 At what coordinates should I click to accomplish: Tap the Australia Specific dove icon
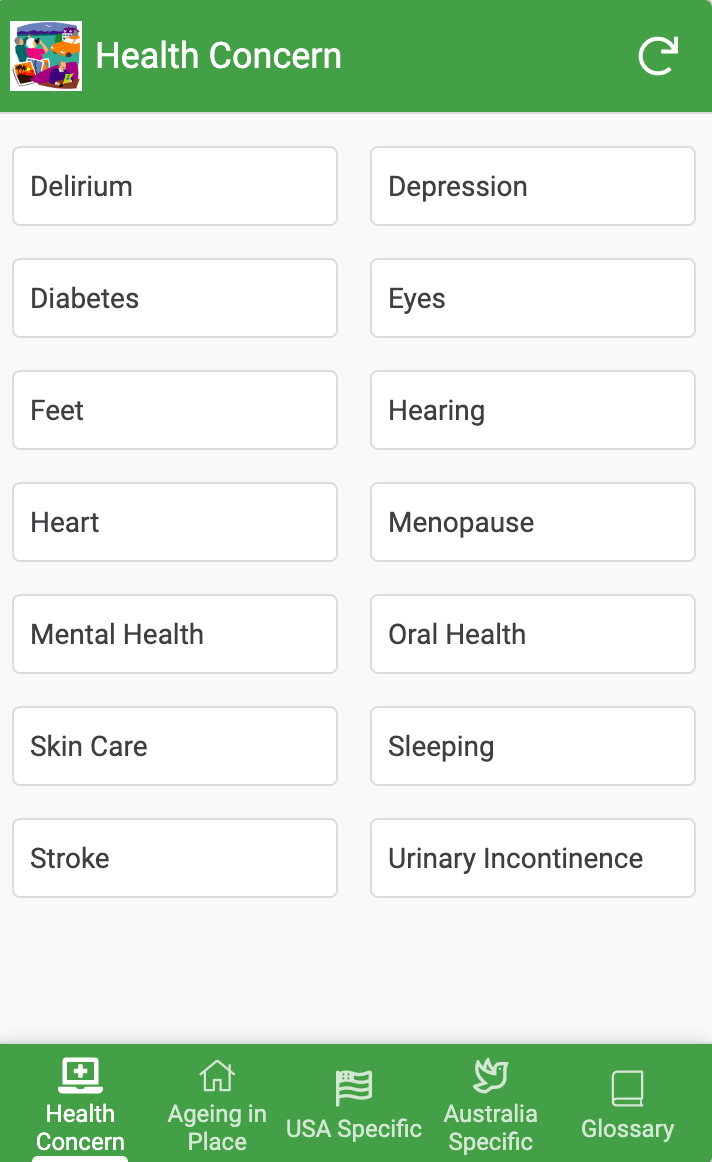click(490, 1076)
